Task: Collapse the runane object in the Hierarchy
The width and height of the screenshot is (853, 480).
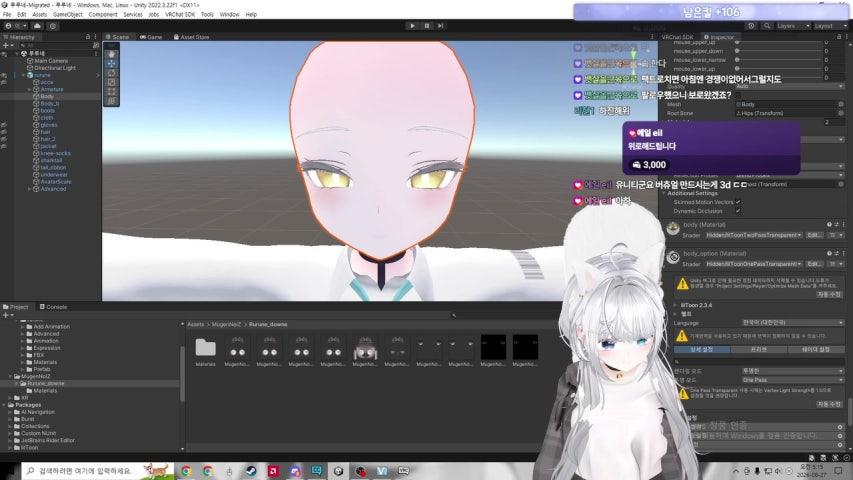Action: (23, 75)
